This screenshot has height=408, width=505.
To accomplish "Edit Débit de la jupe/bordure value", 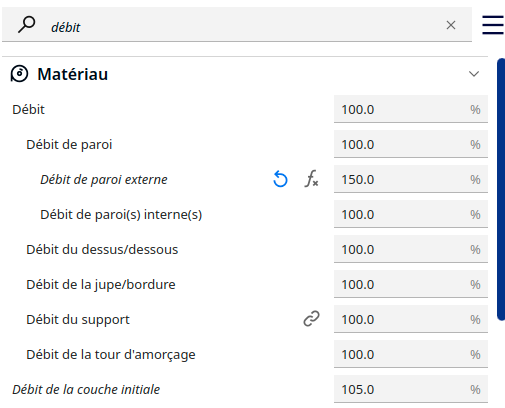I will click(411, 284).
